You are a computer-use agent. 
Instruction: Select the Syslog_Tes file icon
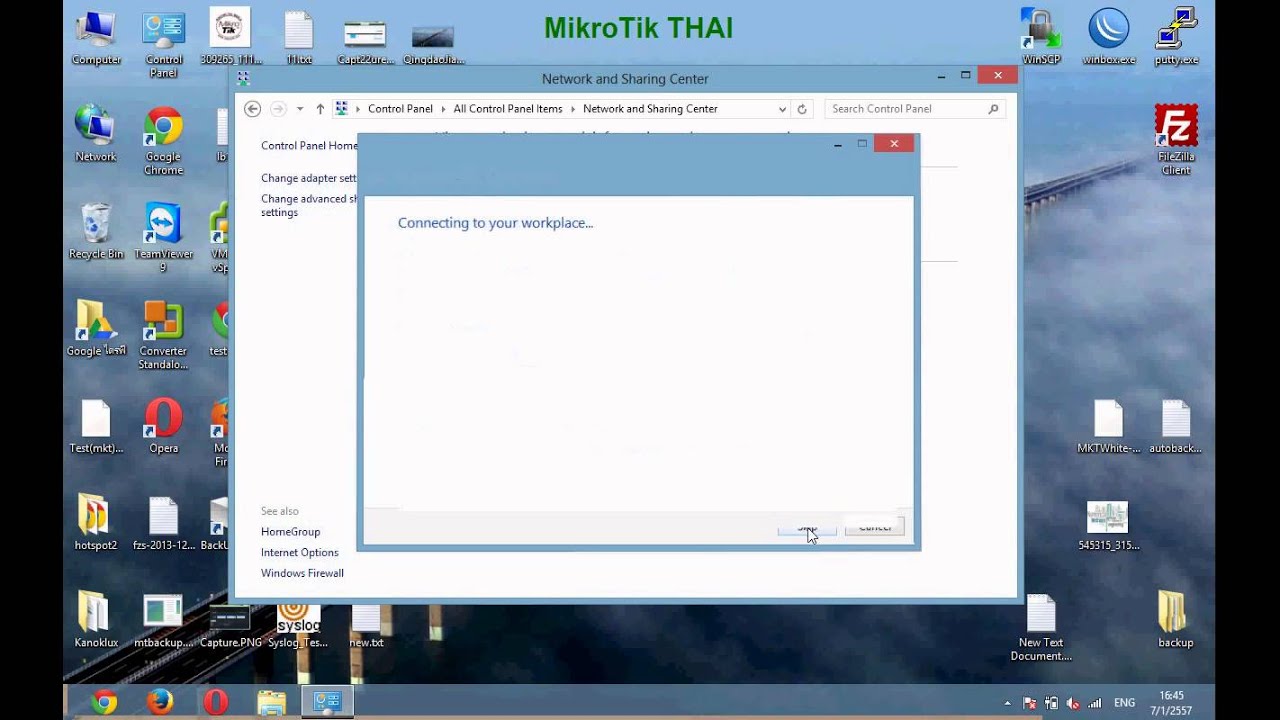coord(299,626)
